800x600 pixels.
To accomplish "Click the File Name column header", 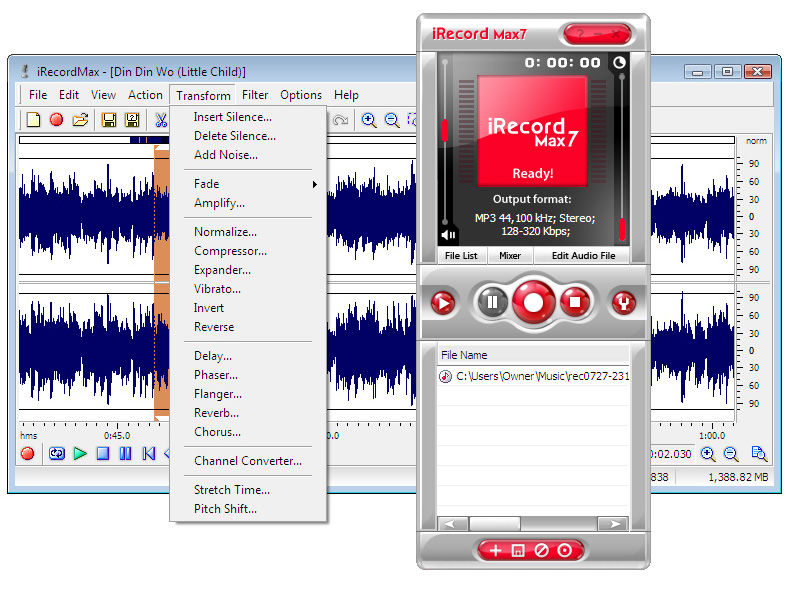I will 534,355.
